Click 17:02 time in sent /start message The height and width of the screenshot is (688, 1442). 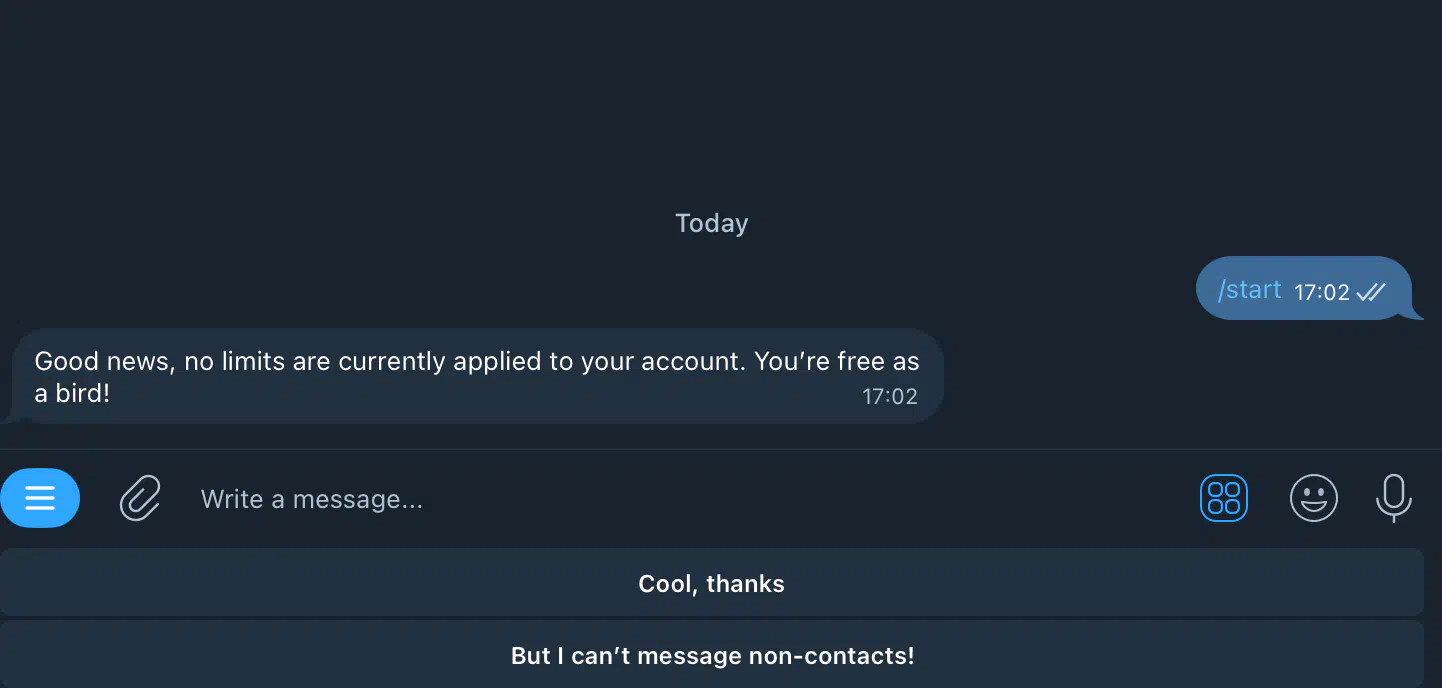[x=1322, y=292]
